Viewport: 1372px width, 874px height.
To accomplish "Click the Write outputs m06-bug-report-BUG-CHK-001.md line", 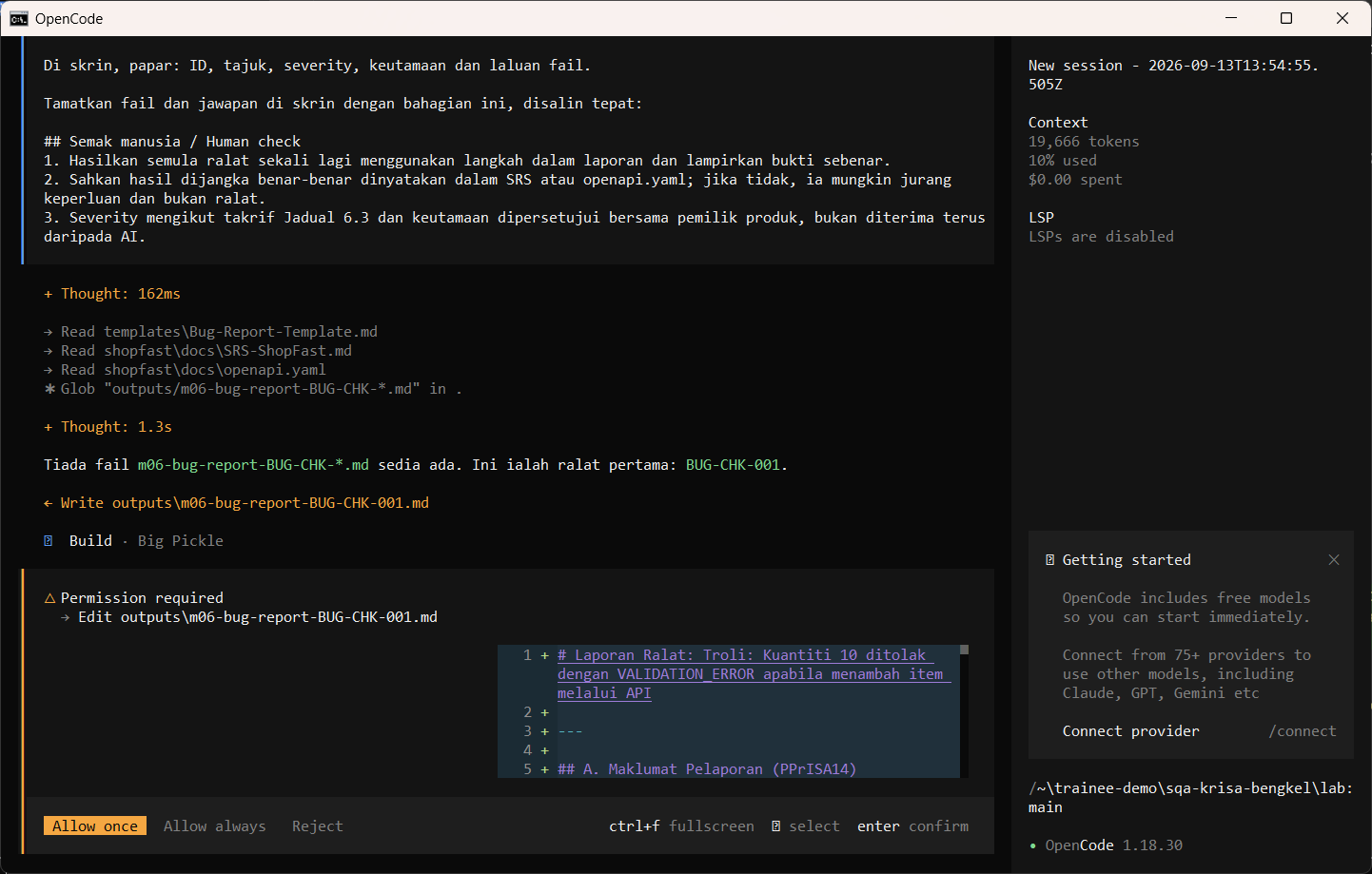I will [x=236, y=502].
